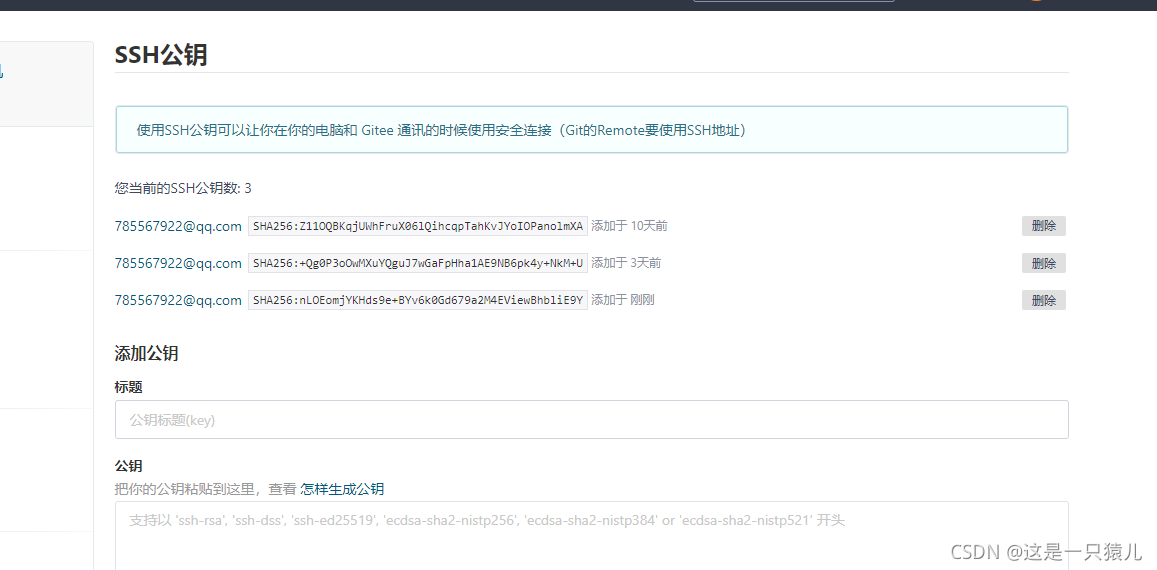This screenshot has width=1157, height=570.
Task: Click into the 公钥 textarea field
Action: tap(592, 536)
